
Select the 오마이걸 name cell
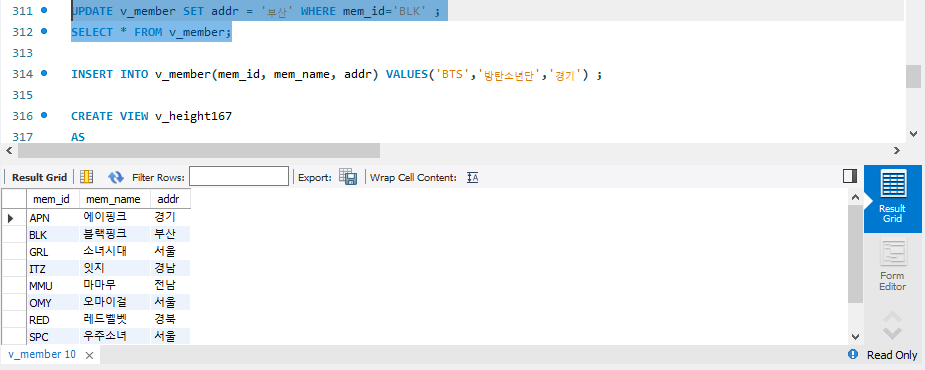click(x=114, y=303)
